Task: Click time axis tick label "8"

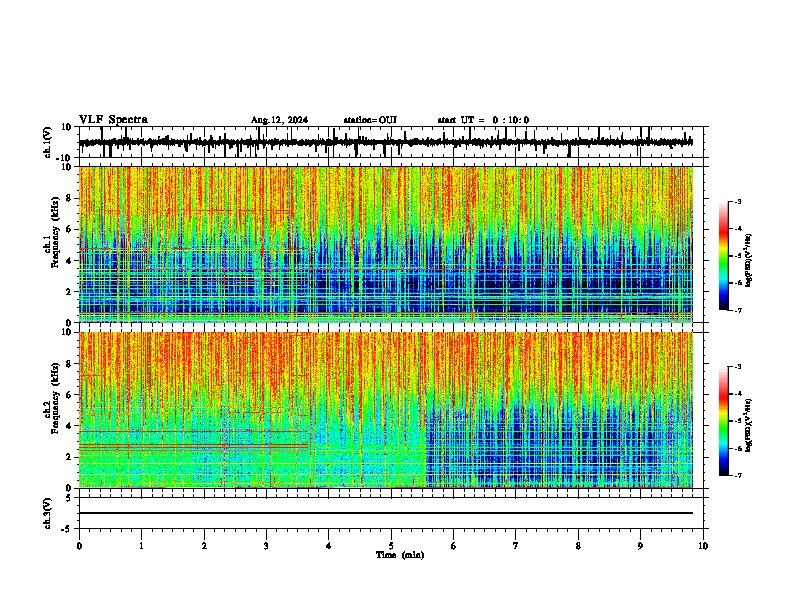Action: (578, 546)
